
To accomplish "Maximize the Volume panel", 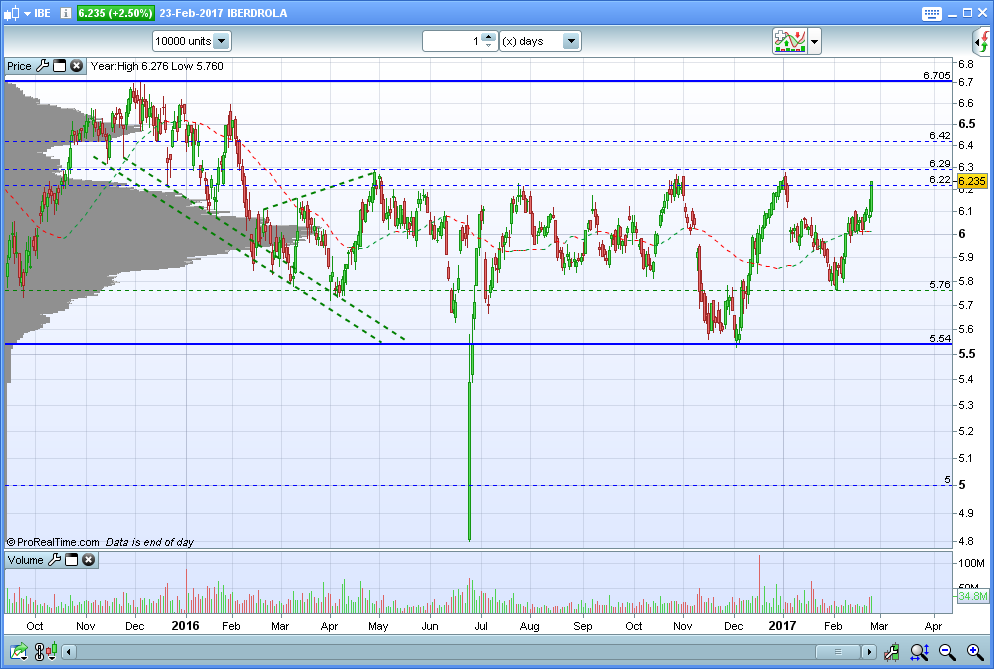I will coord(72,560).
